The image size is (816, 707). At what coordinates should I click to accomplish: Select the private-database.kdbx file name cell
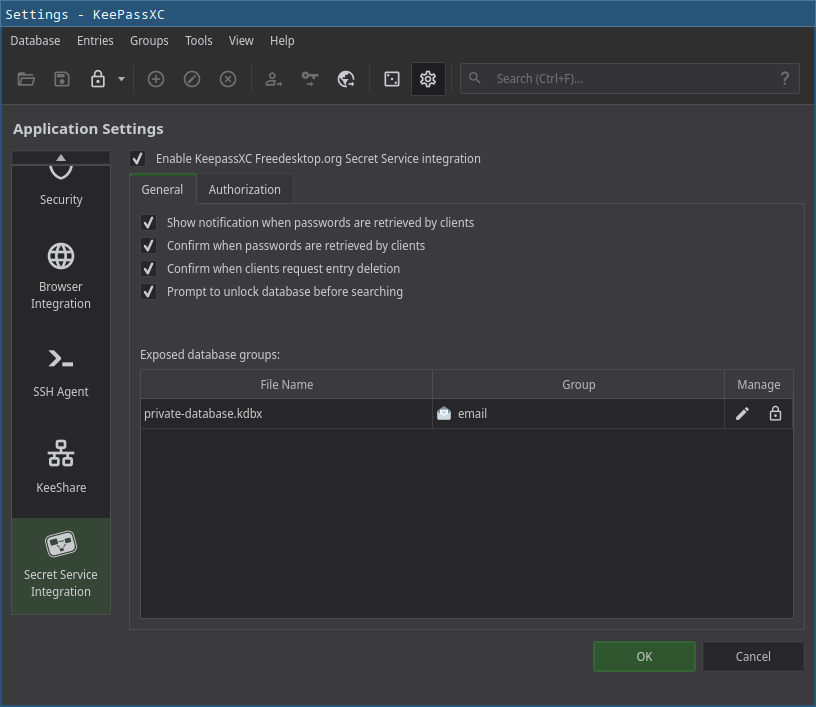point(286,414)
